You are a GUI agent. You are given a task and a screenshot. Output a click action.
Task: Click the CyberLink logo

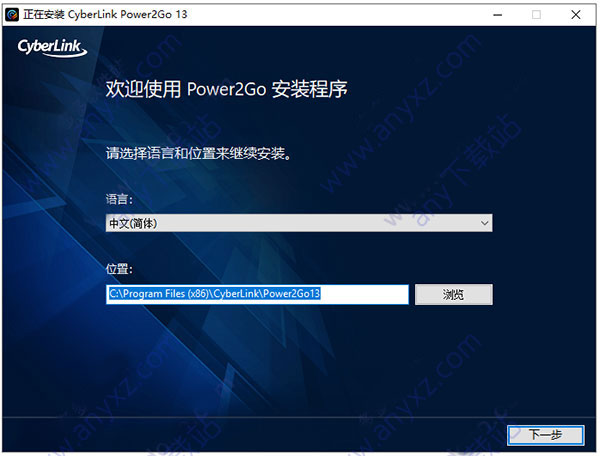pyautogui.click(x=52, y=47)
